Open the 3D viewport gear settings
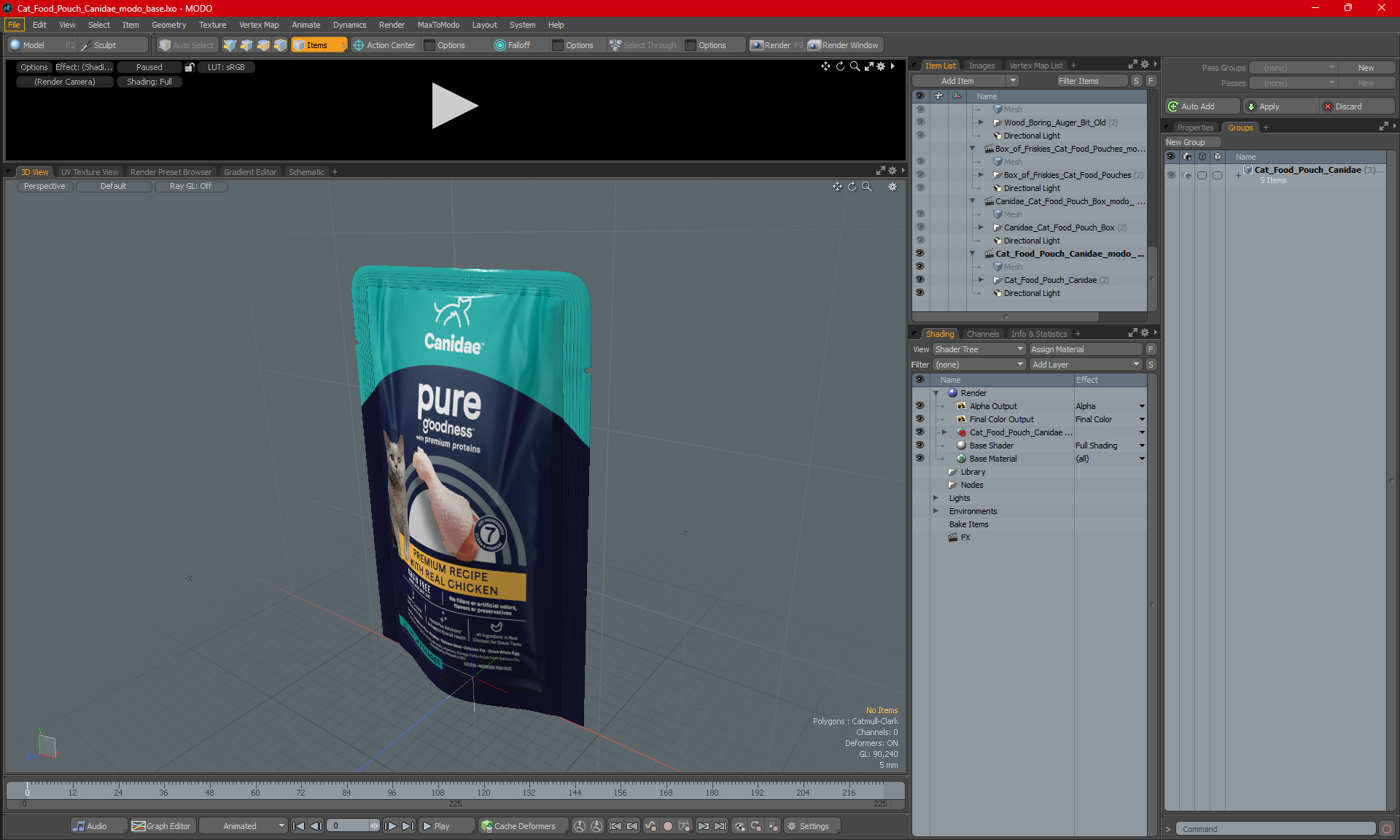The width and height of the screenshot is (1400, 840). (892, 187)
